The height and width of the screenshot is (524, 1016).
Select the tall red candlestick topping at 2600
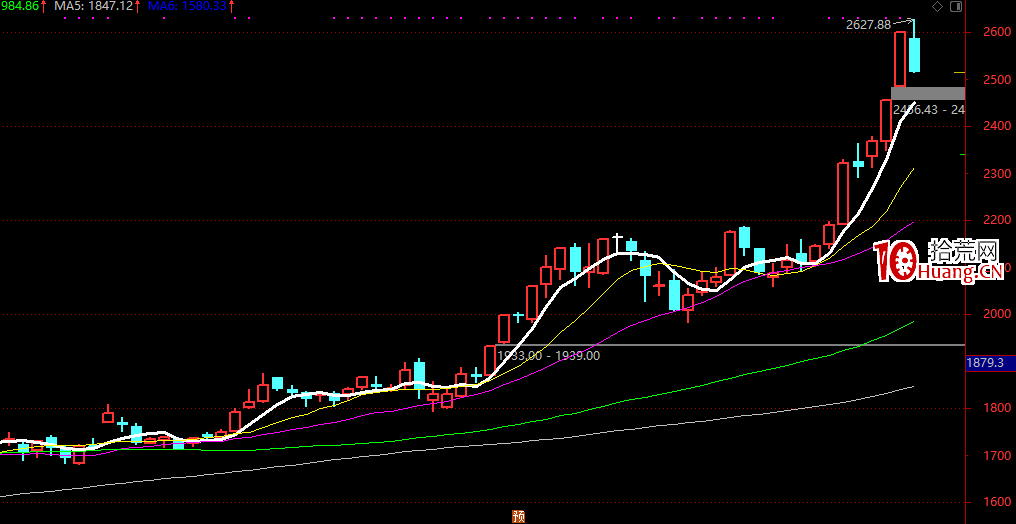[900, 59]
